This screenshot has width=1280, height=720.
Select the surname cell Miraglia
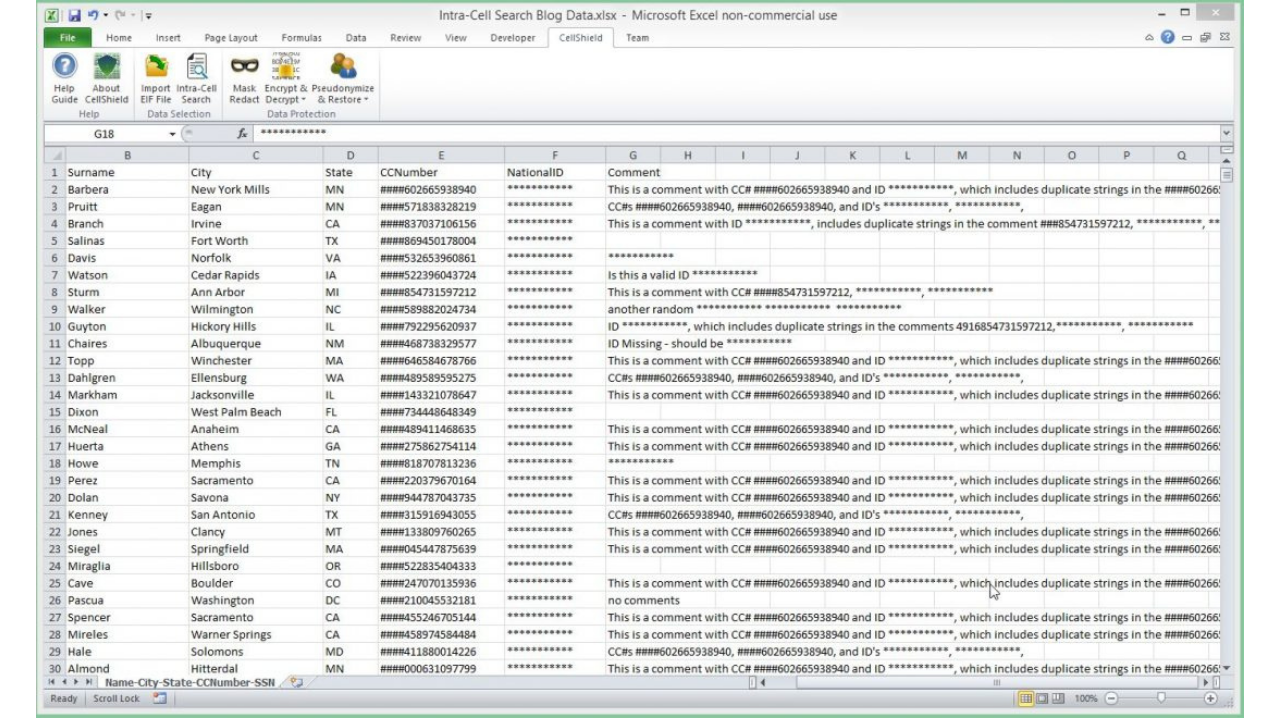pyautogui.click(x=127, y=566)
